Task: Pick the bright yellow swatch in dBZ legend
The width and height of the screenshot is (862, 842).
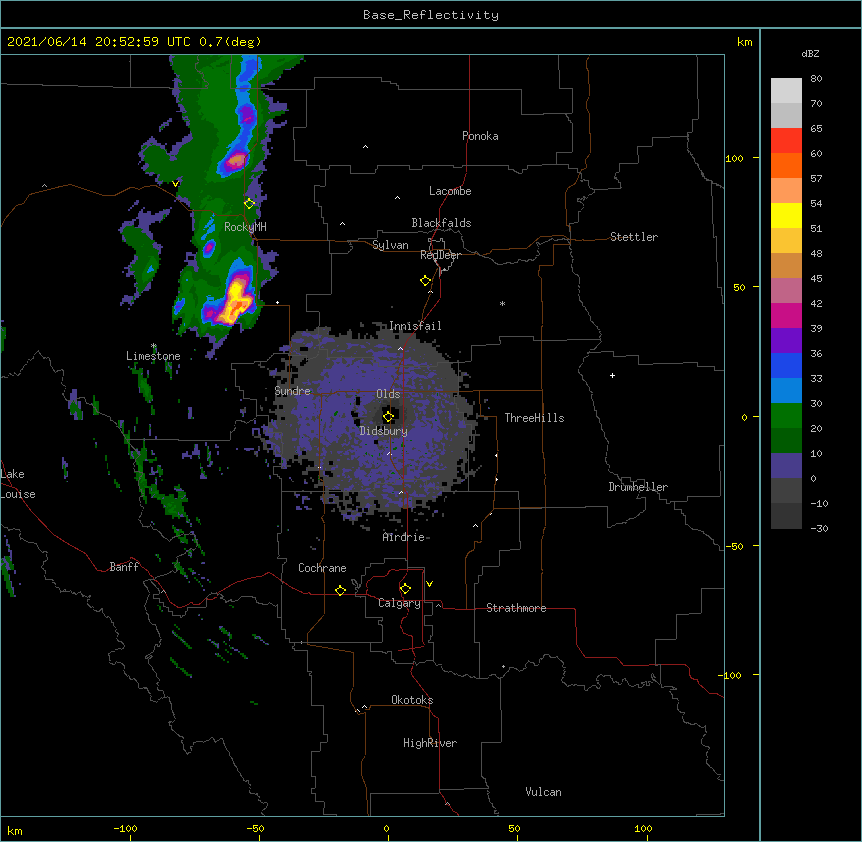Action: click(786, 215)
